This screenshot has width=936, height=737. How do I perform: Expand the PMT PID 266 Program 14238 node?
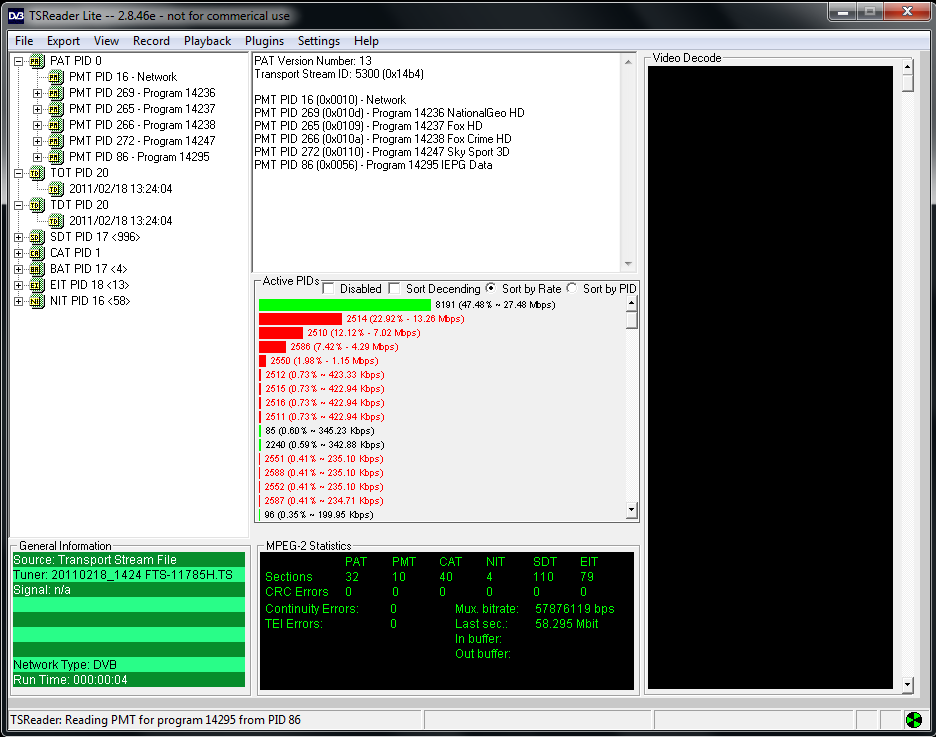pos(38,125)
